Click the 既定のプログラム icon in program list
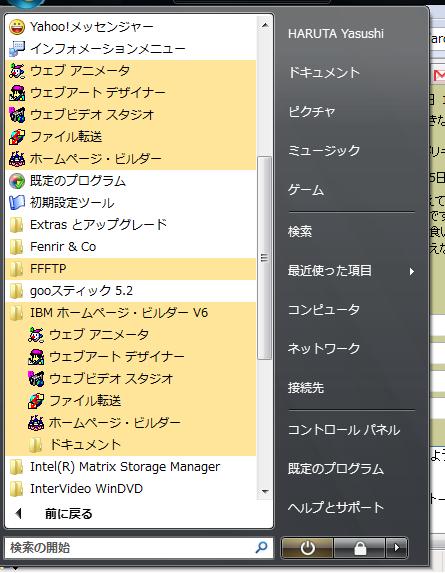 pos(17,181)
